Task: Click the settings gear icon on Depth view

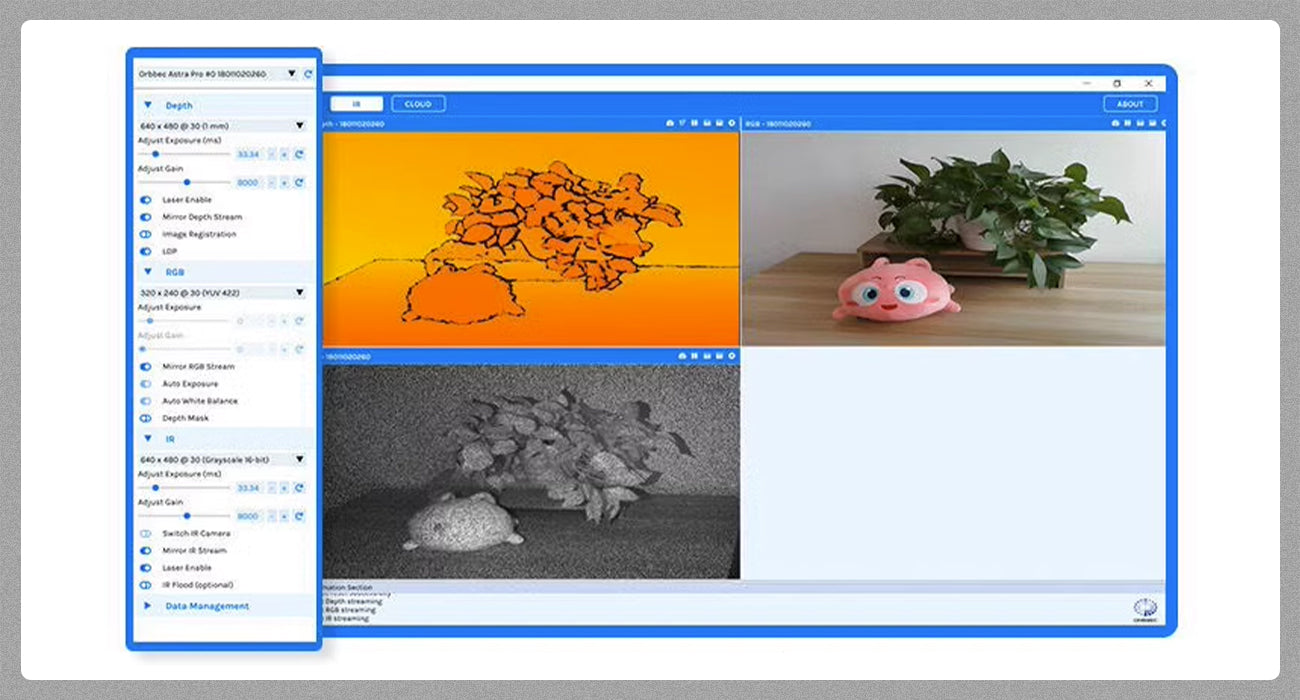Action: pyautogui.click(x=731, y=123)
